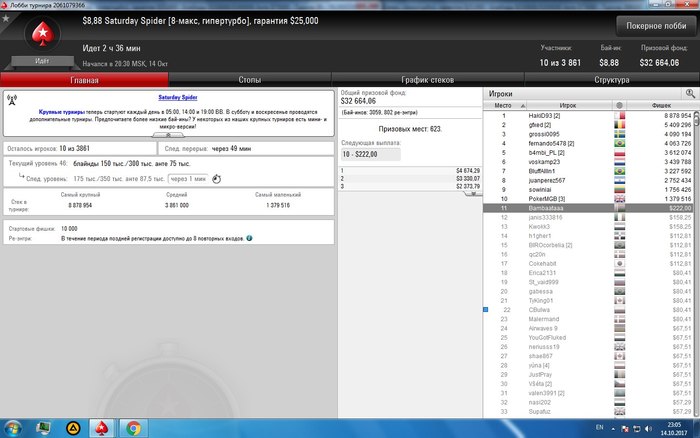700x438 pixels.
Task: Click the UK flag next to PokerMGB
Action: pyautogui.click(x=619, y=199)
